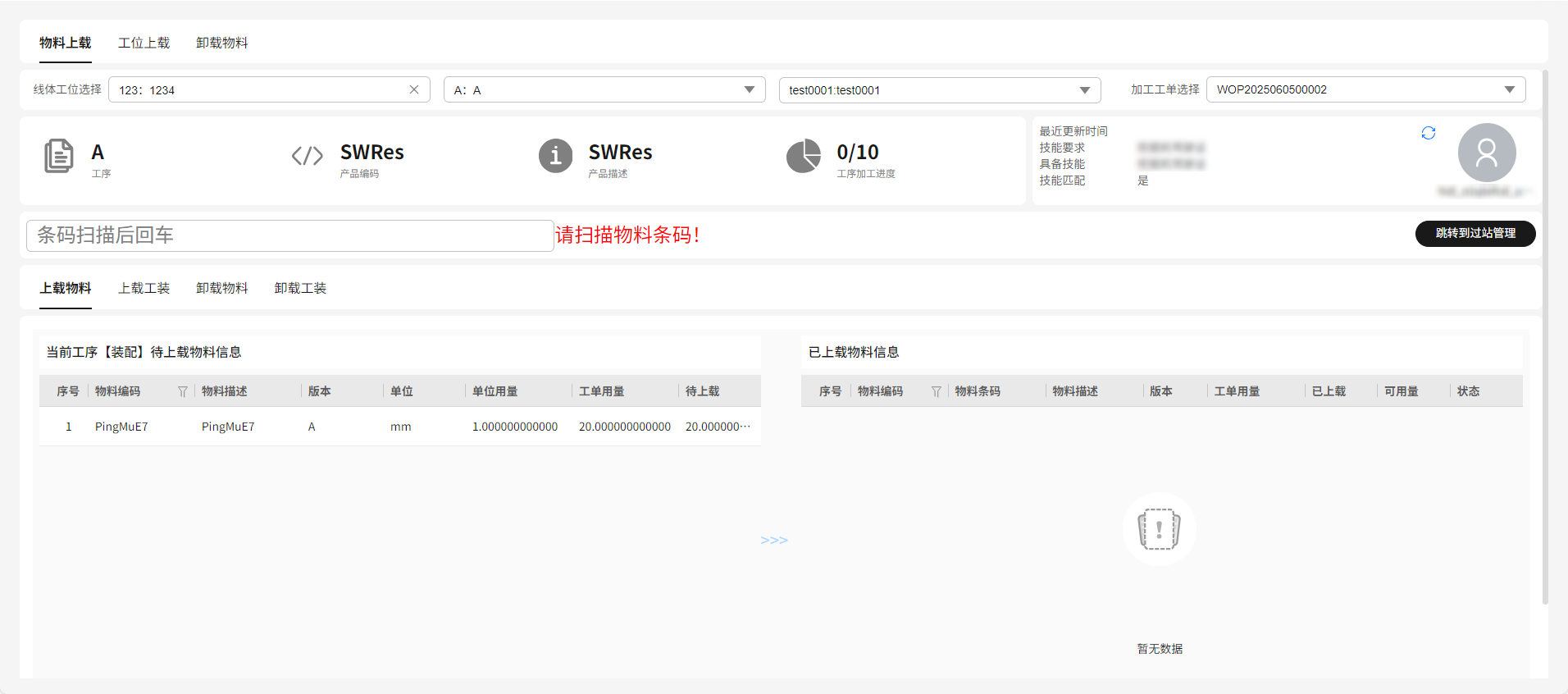Open the test0001:test0001 dropdown
This screenshot has width=1568, height=694.
940,89
